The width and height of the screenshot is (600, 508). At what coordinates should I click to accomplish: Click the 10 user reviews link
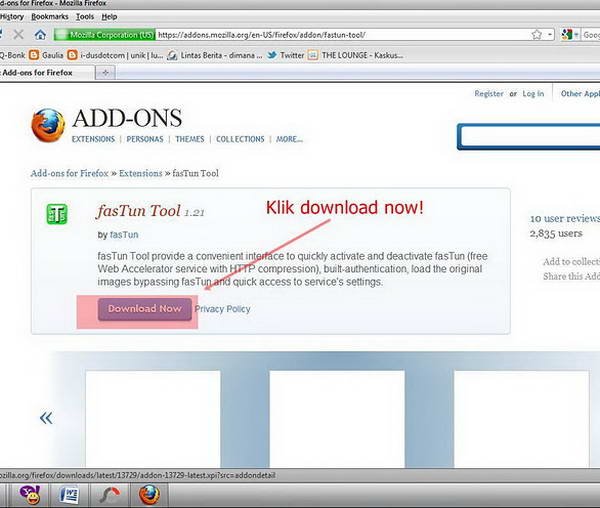click(564, 218)
